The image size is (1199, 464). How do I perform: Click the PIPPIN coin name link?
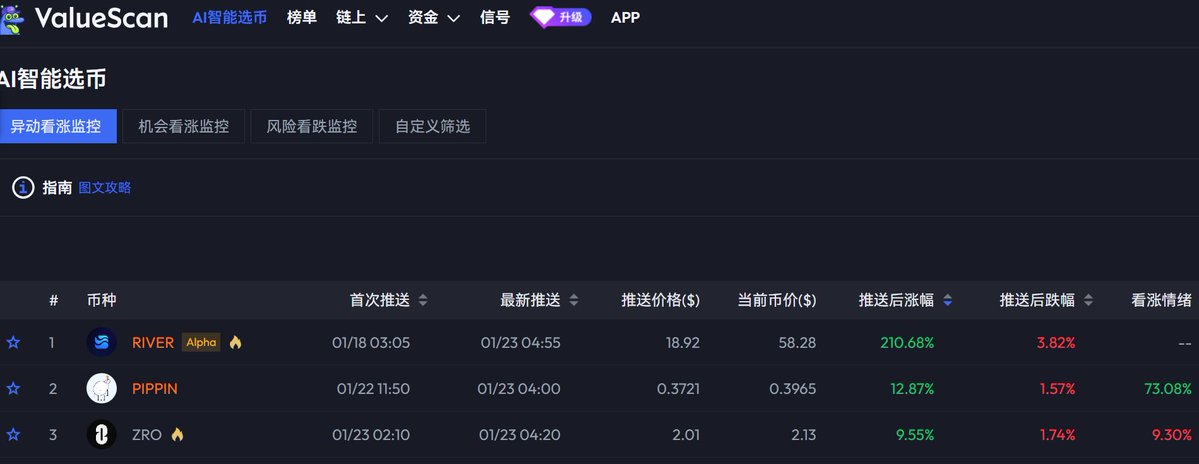pyautogui.click(x=155, y=388)
